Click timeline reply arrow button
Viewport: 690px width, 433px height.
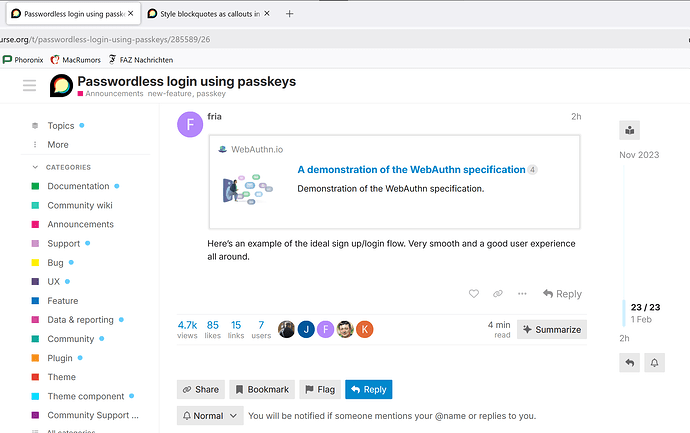629,363
